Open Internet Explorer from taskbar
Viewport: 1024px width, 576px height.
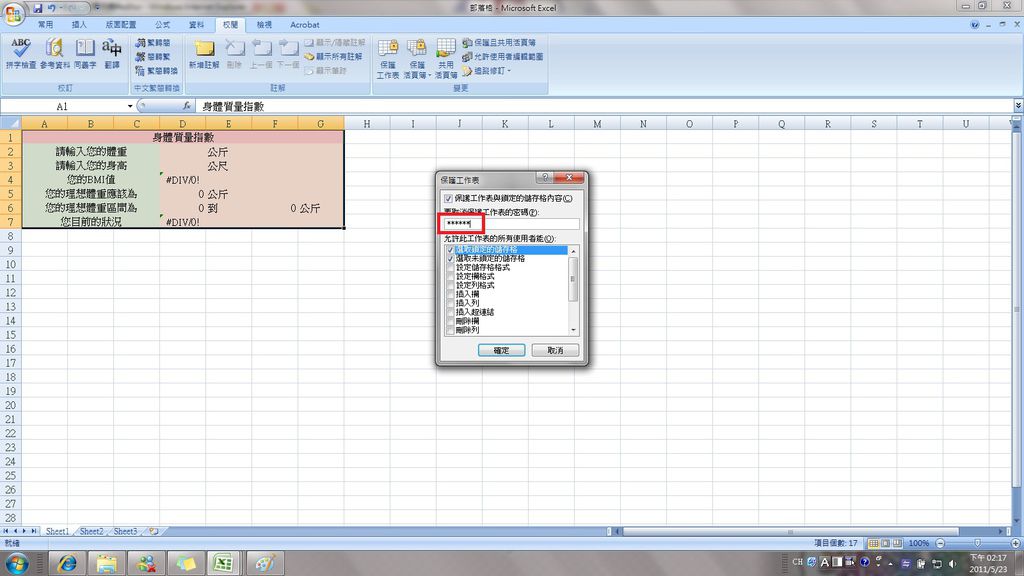coord(67,564)
